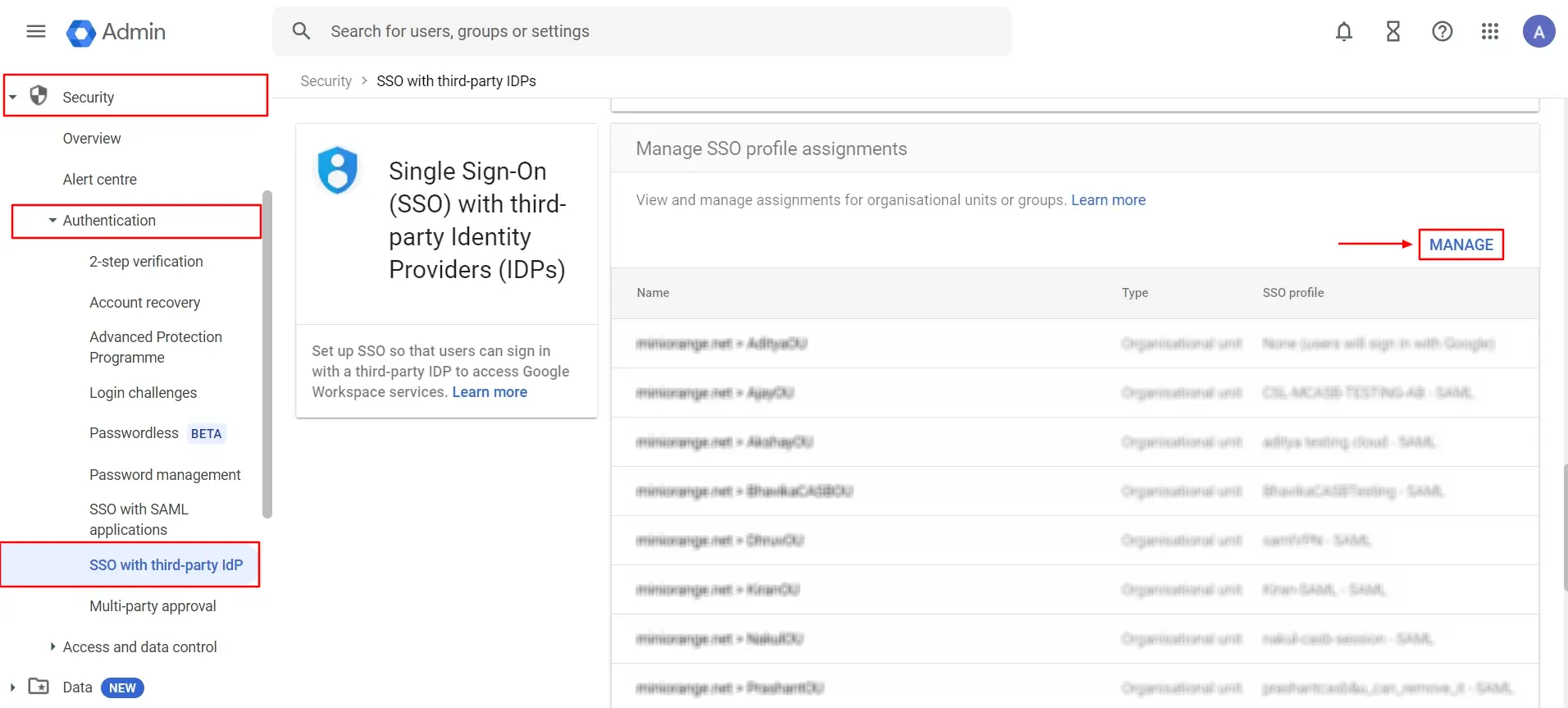Open the Overview page

pyautogui.click(x=92, y=139)
